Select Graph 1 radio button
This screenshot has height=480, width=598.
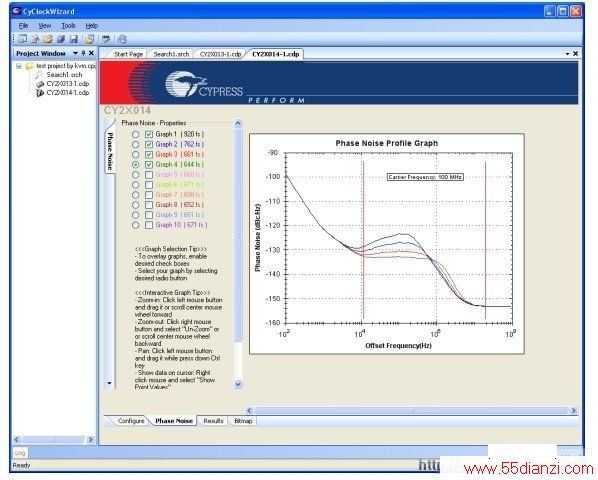[x=135, y=134]
